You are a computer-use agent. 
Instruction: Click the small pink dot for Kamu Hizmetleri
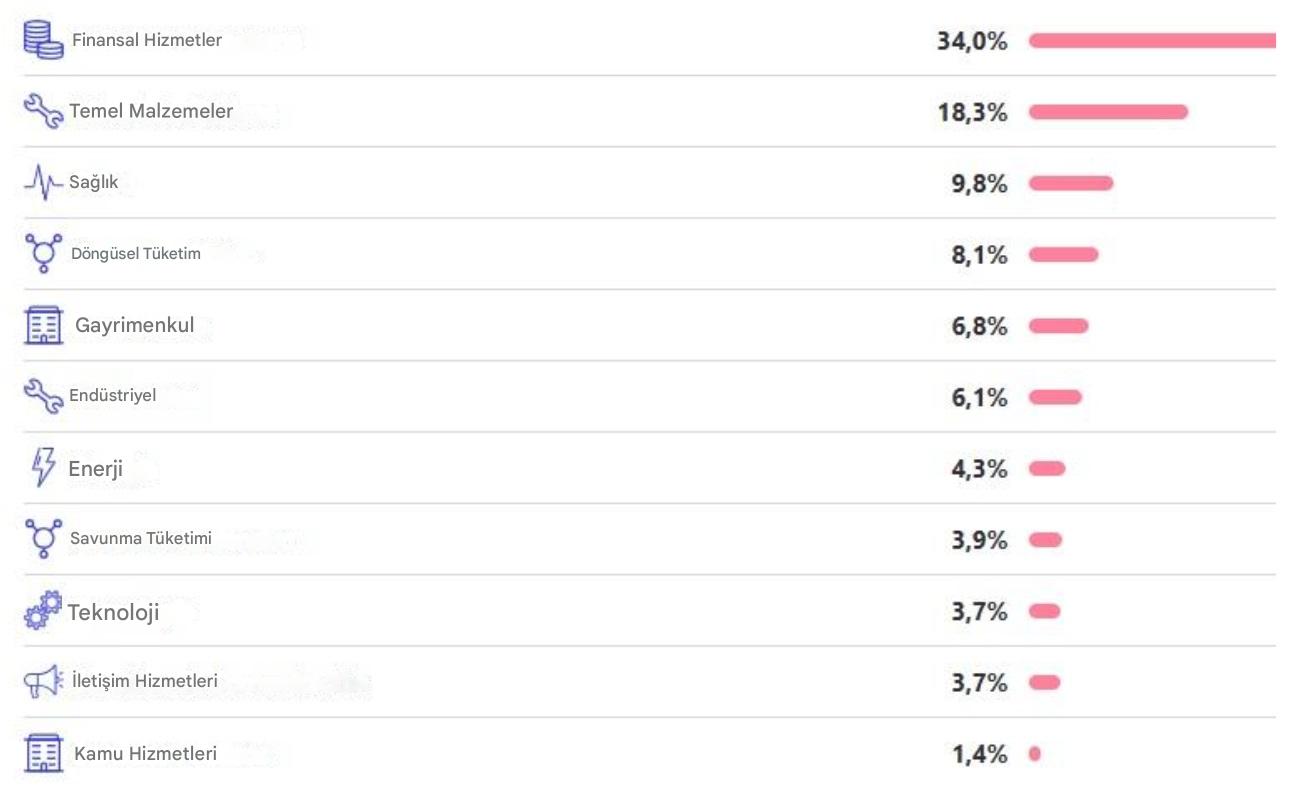point(1035,754)
